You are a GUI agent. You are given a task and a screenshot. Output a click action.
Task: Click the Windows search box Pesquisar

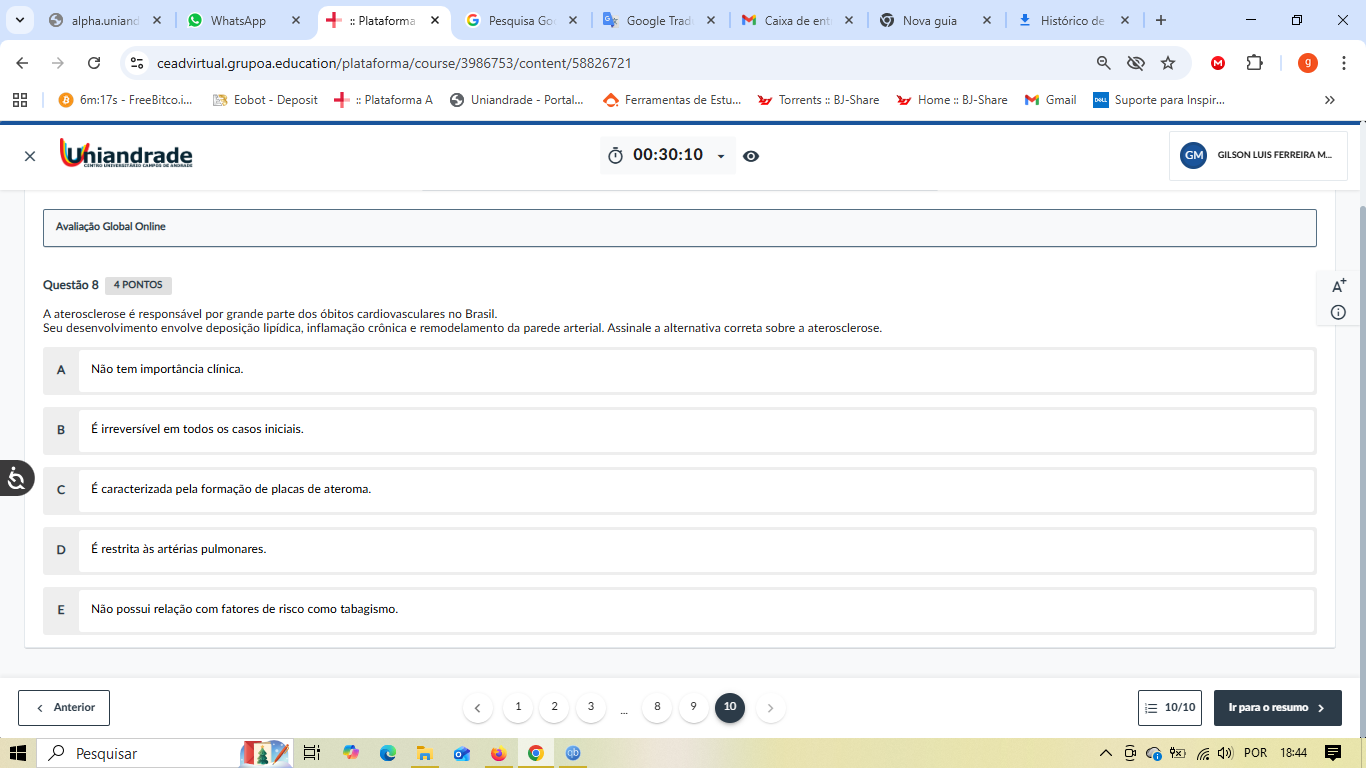click(140, 753)
